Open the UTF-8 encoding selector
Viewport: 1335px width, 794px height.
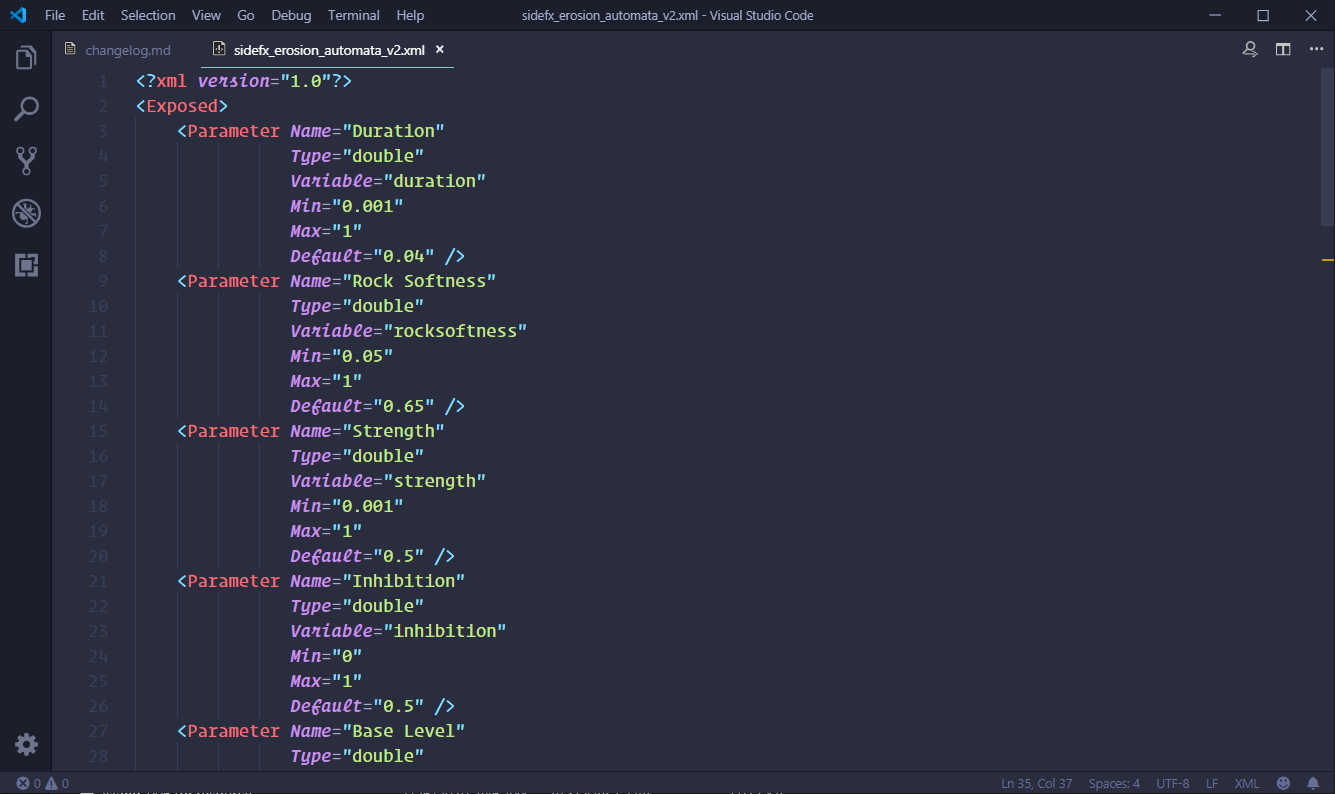tap(1172, 783)
